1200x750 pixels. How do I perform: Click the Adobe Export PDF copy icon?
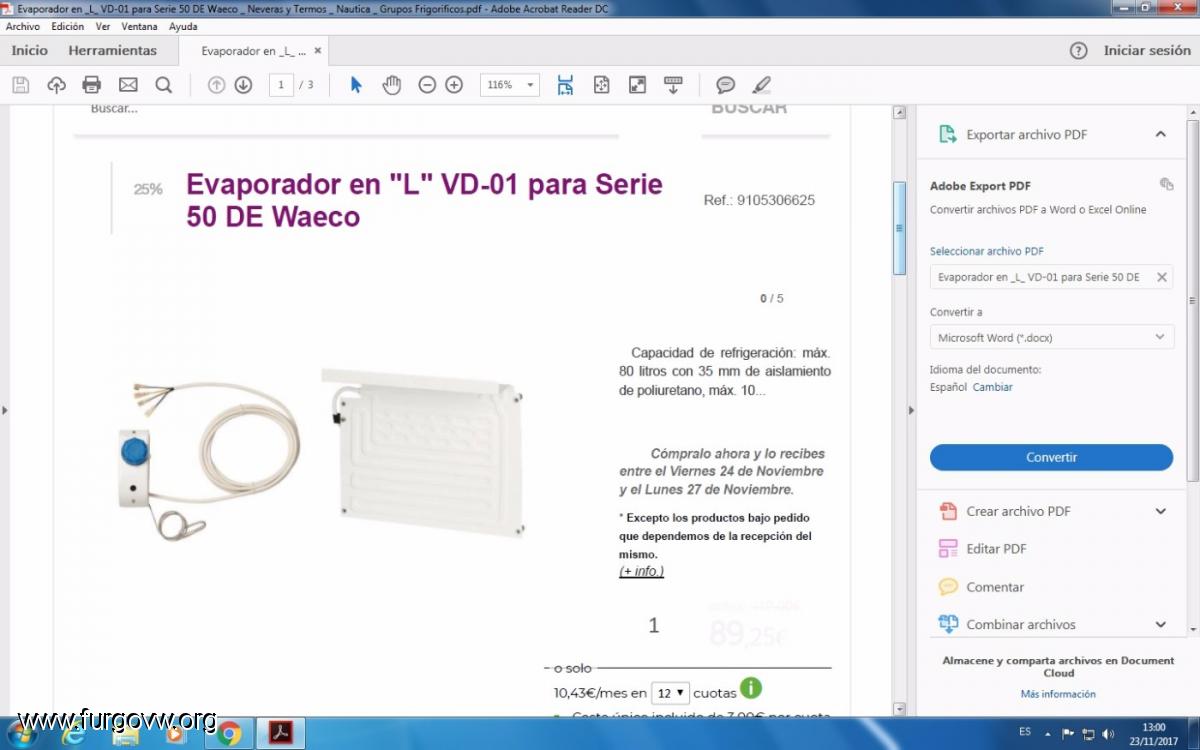click(1166, 184)
